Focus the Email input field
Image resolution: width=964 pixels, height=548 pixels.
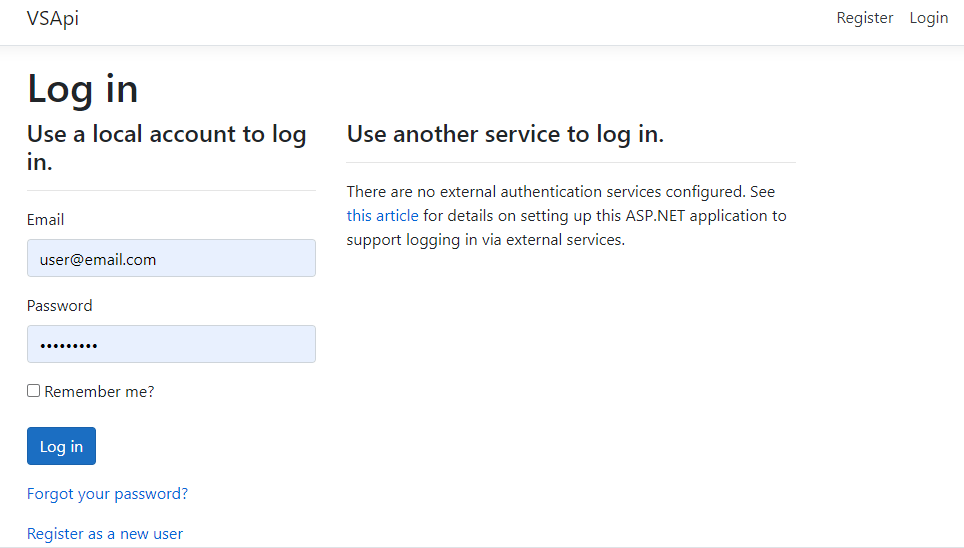click(171, 258)
